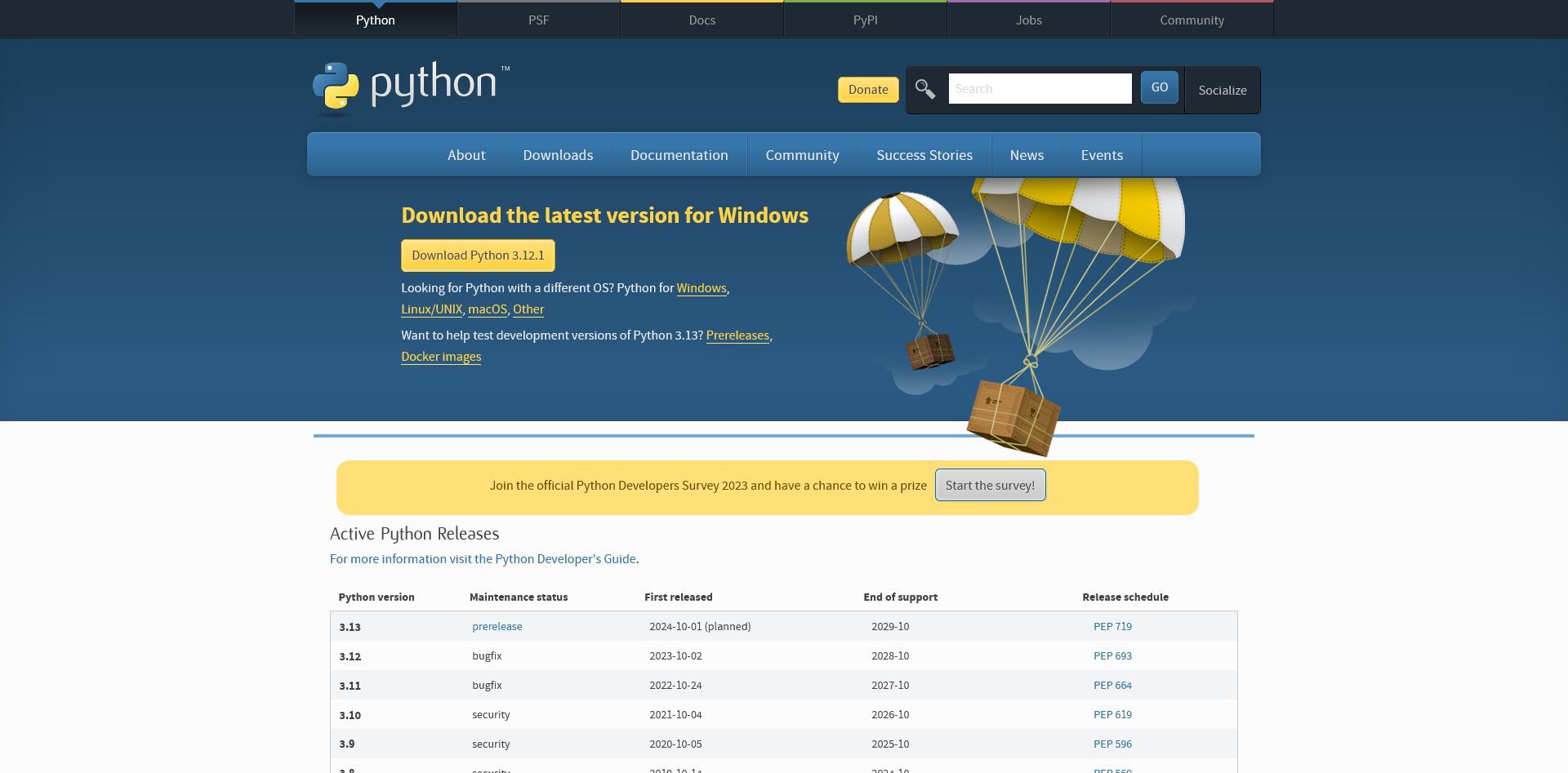Click the Release schedule column header
This screenshot has height=773, width=1568.
point(1125,598)
